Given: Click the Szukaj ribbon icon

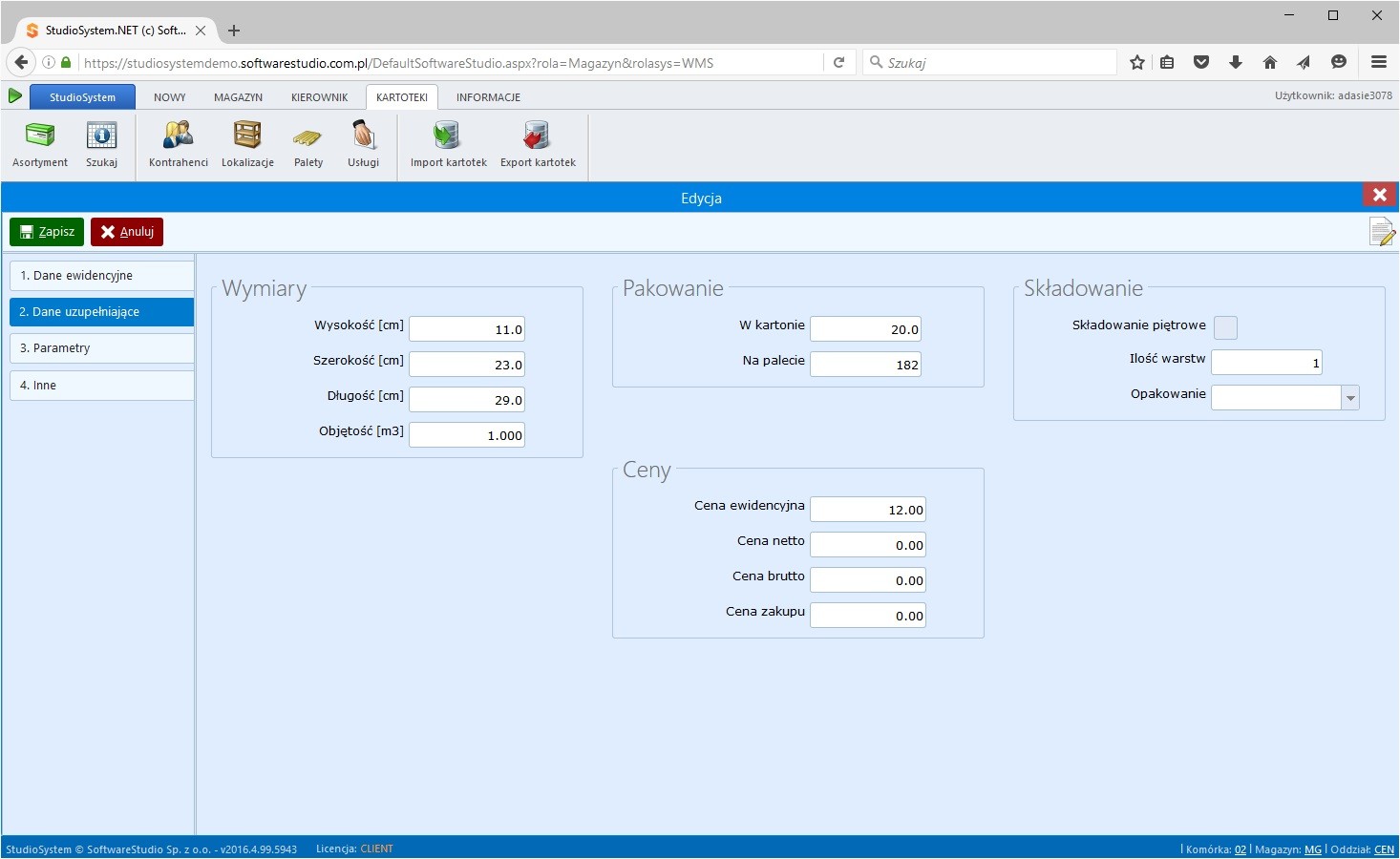Looking at the screenshot, I should click(x=101, y=145).
